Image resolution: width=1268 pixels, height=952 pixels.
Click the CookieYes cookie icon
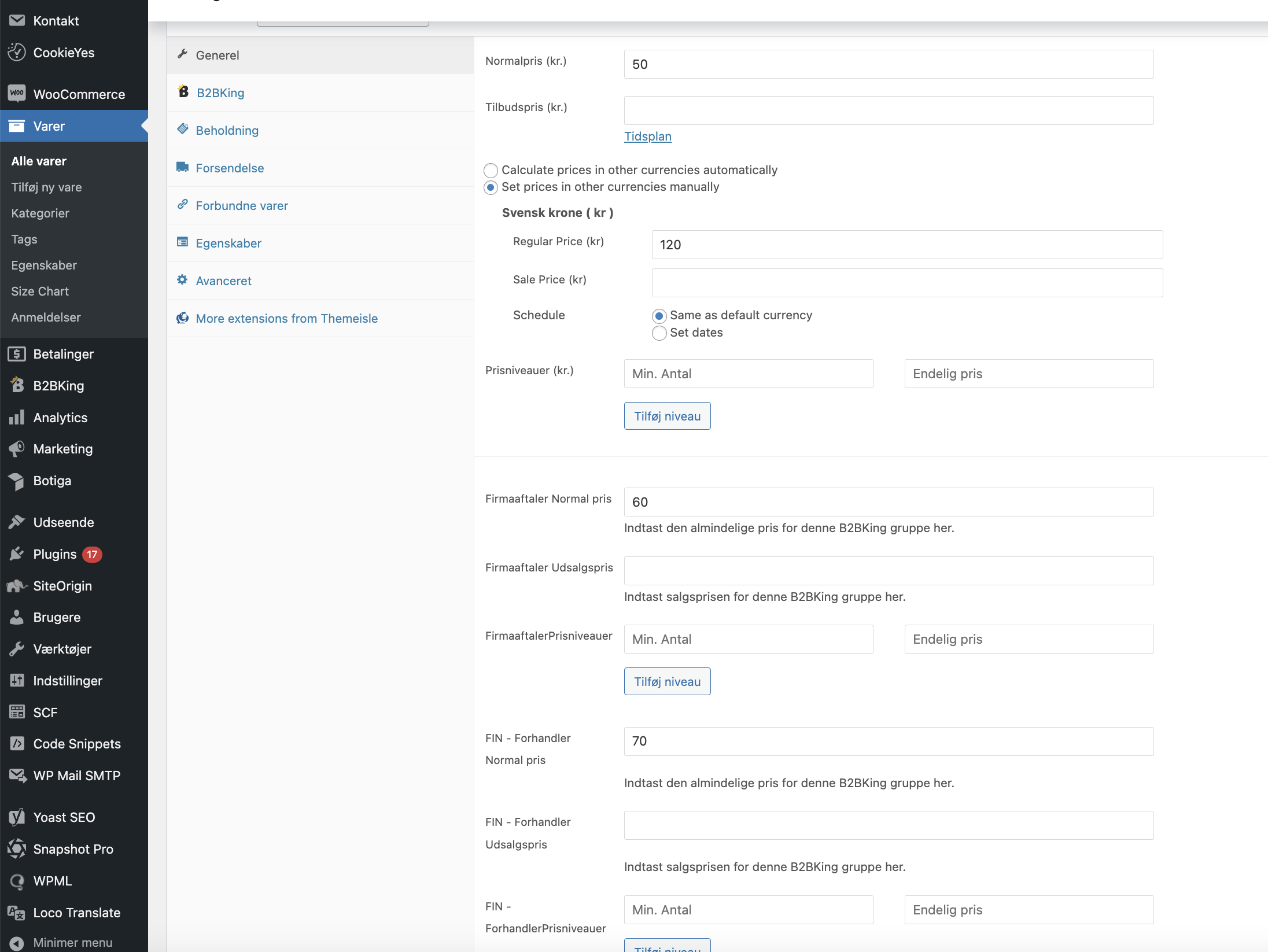17,53
